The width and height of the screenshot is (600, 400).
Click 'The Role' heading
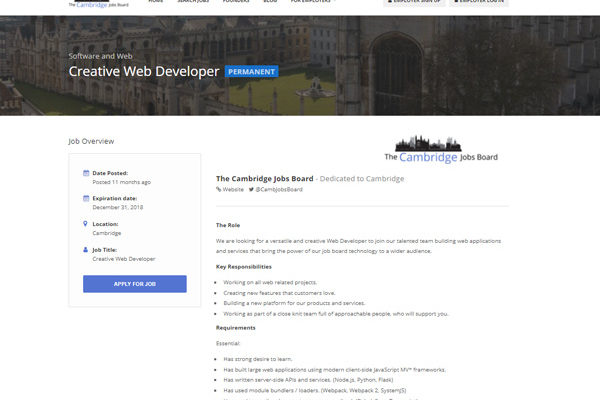tap(228, 225)
